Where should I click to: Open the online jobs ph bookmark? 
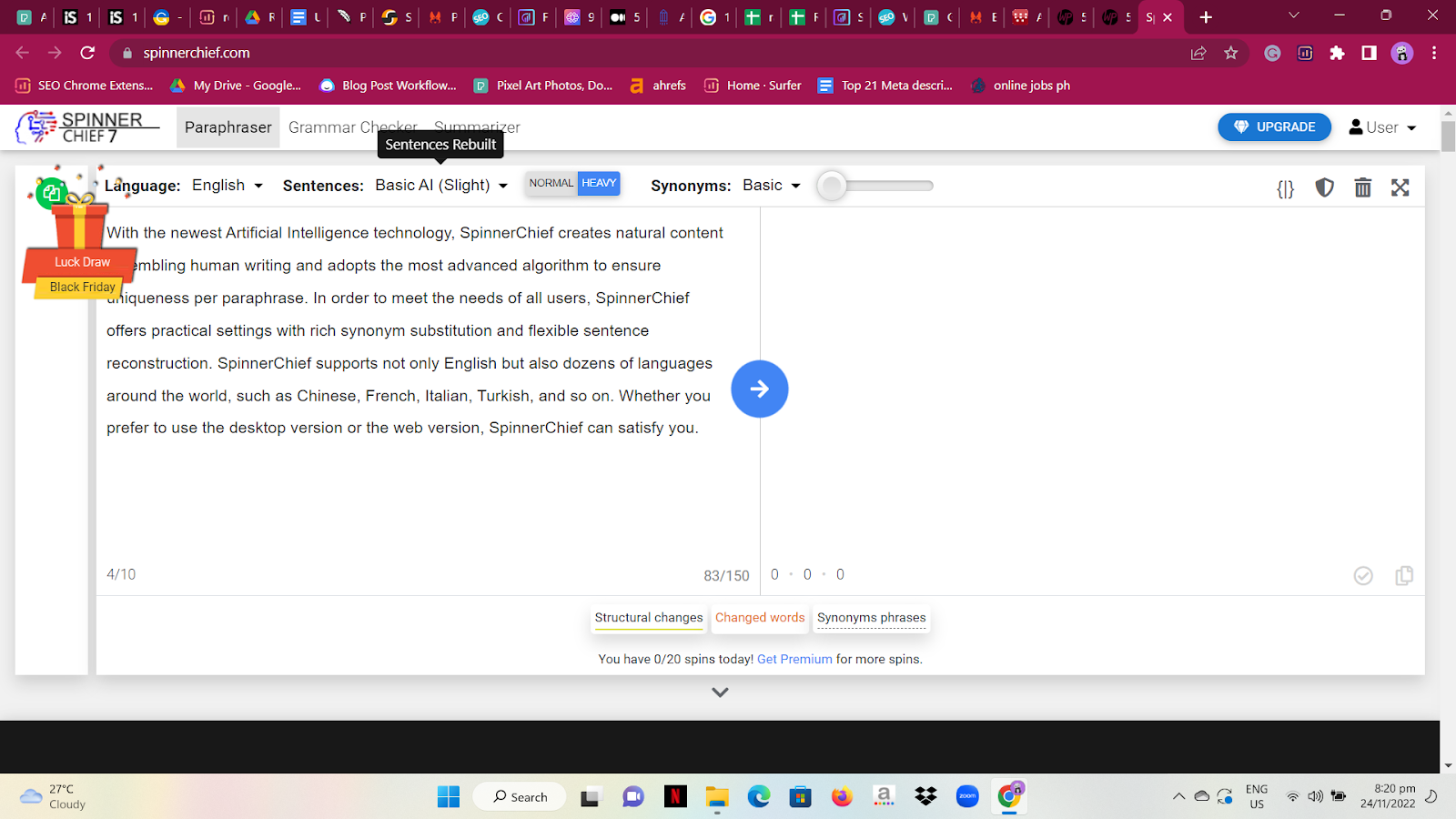coord(1020,86)
